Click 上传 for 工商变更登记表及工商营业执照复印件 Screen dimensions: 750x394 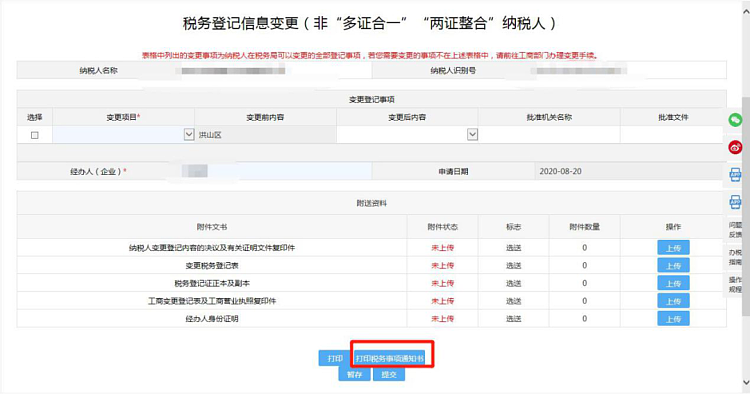(673, 301)
